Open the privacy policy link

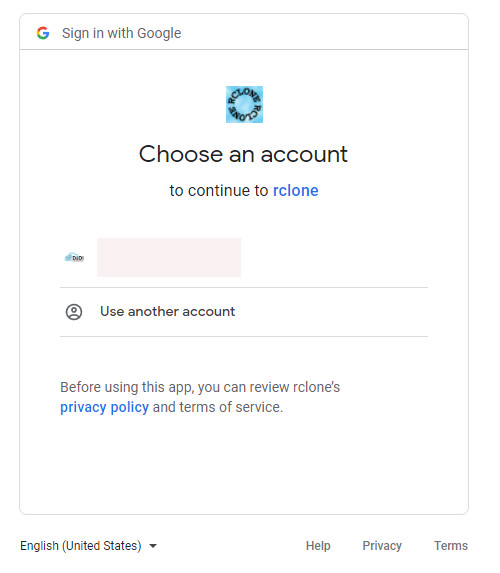105,407
